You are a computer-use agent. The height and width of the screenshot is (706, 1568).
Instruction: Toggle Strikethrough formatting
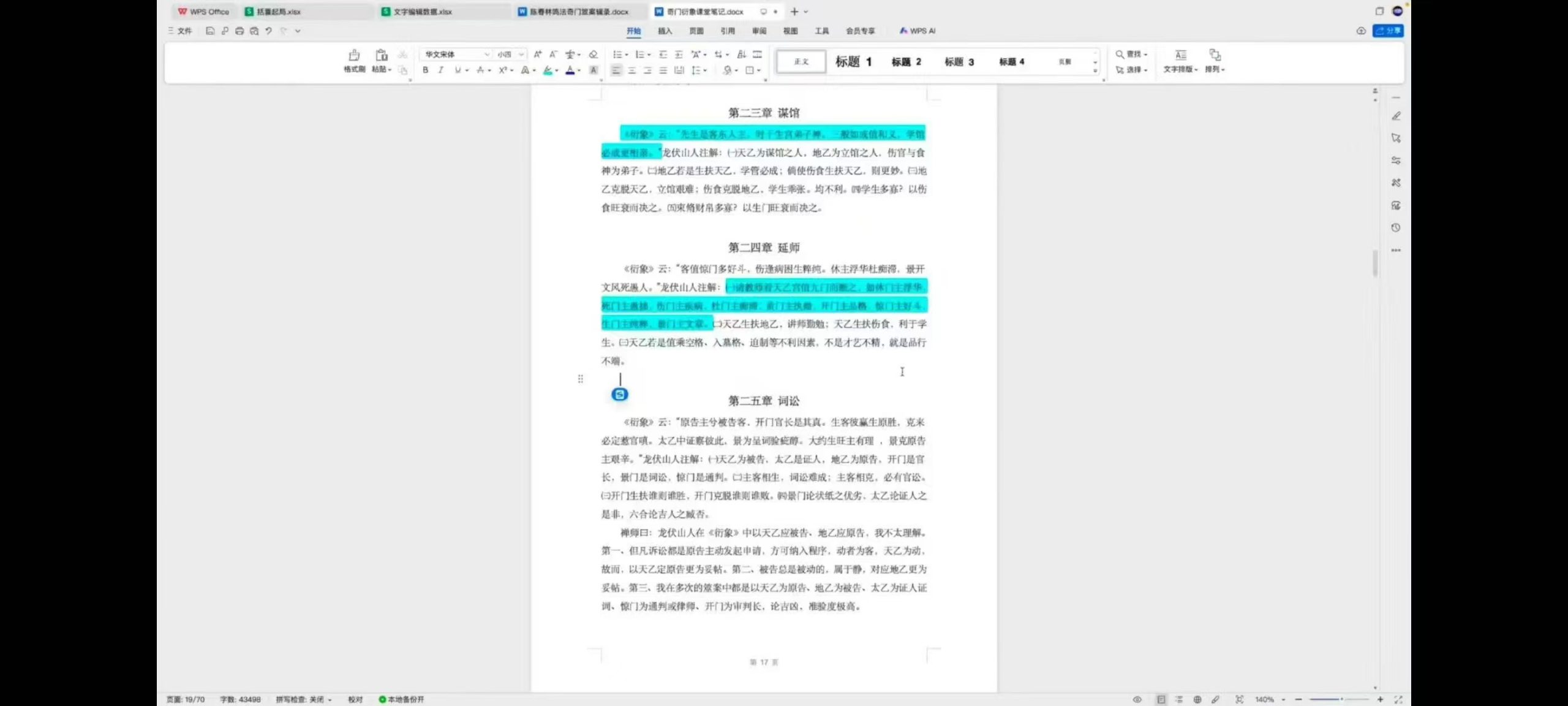click(480, 70)
